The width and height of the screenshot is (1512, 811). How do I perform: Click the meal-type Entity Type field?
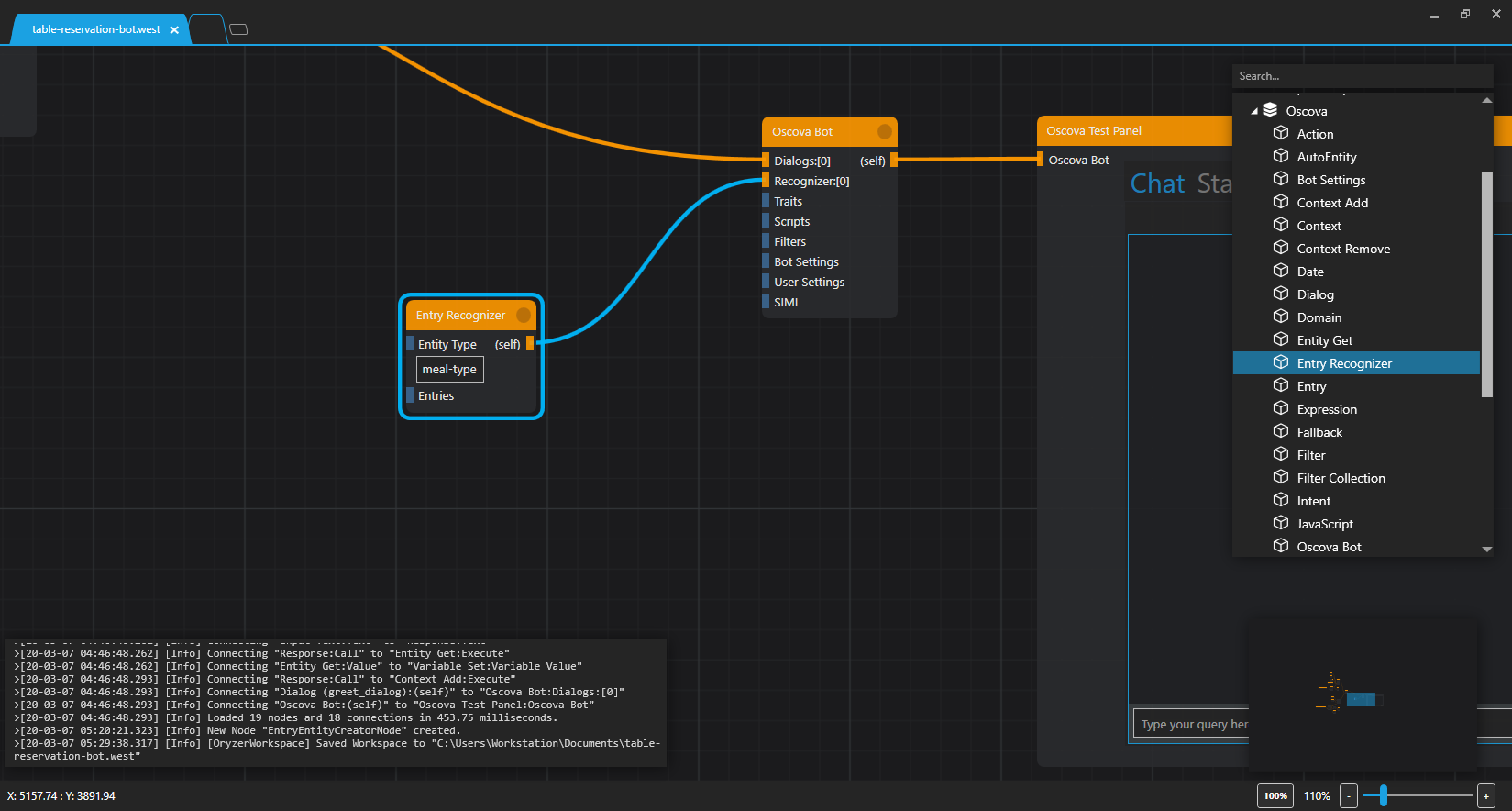[x=449, y=369]
